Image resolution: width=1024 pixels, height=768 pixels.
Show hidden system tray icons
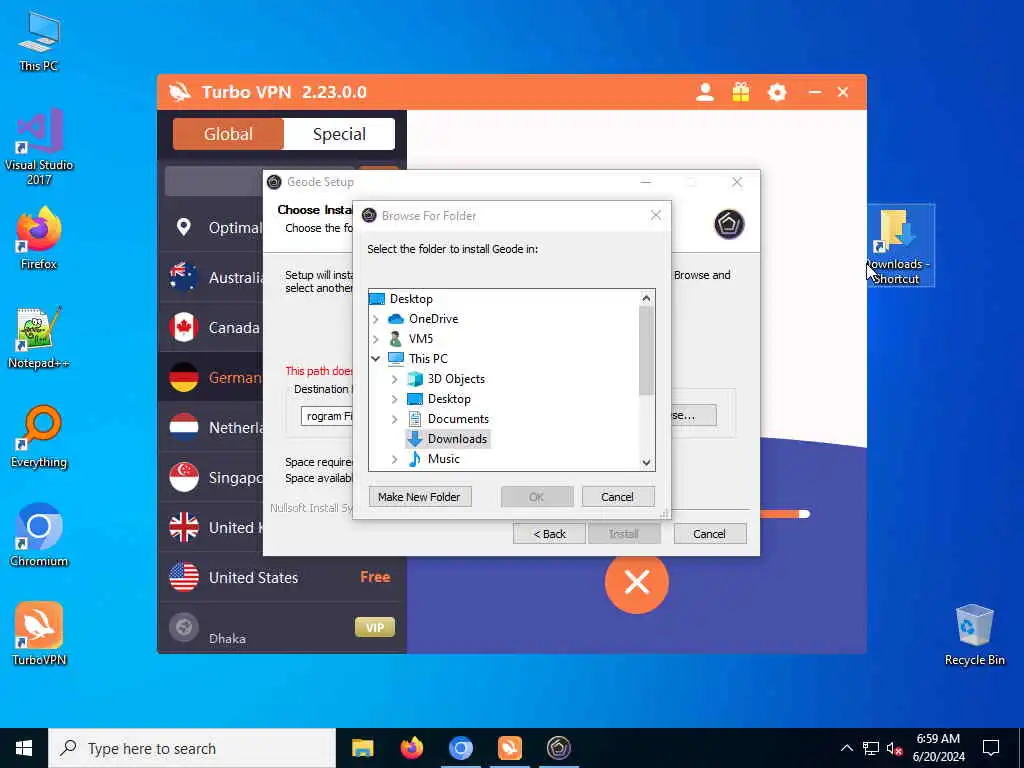point(846,748)
